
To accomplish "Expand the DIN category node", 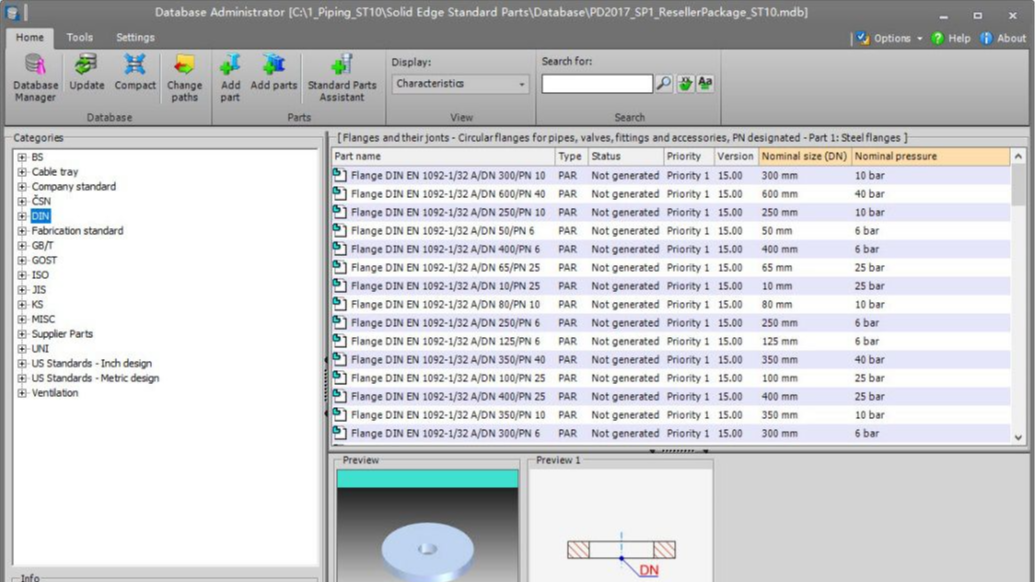I will click(x=22, y=216).
